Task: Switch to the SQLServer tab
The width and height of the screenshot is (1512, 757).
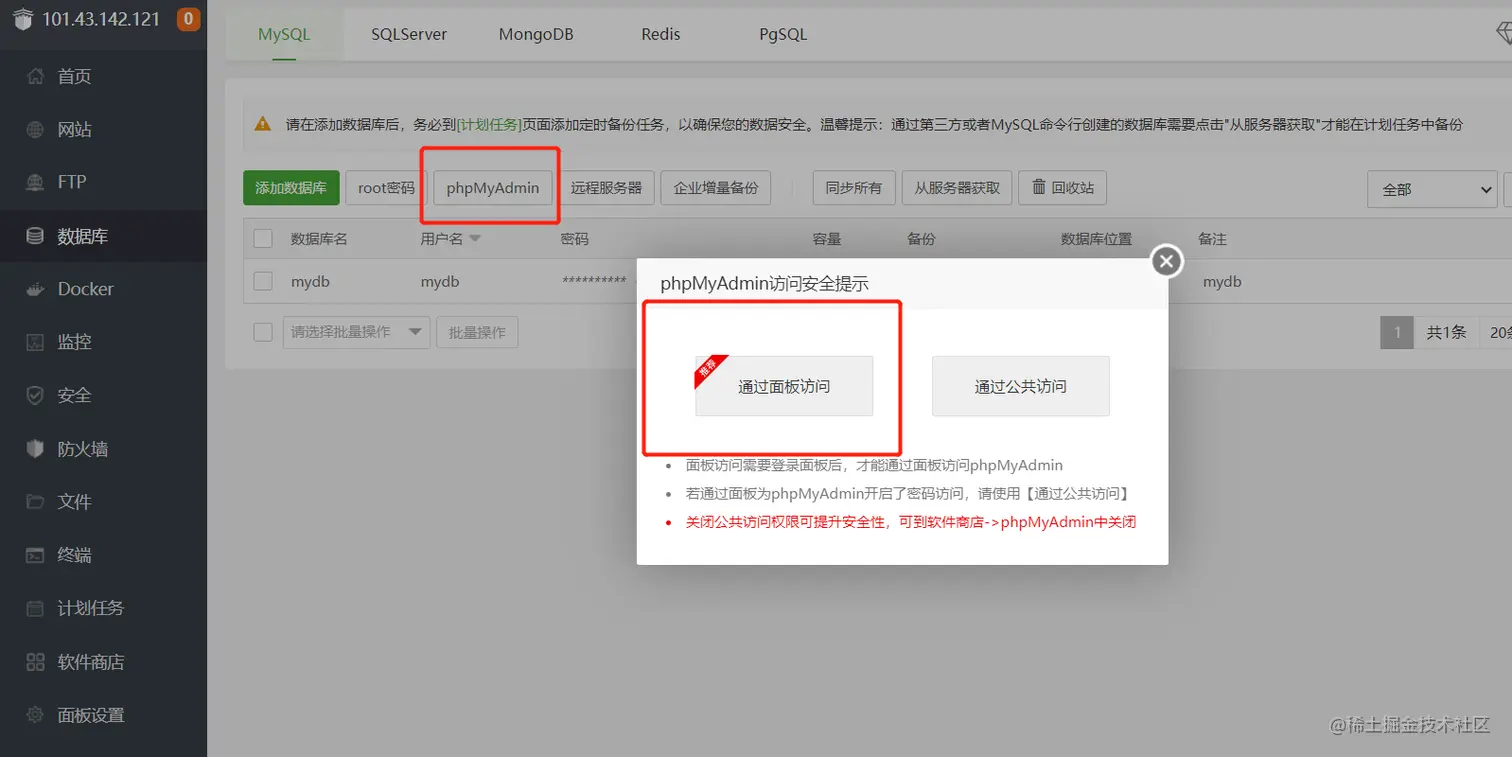Action: [x=409, y=34]
